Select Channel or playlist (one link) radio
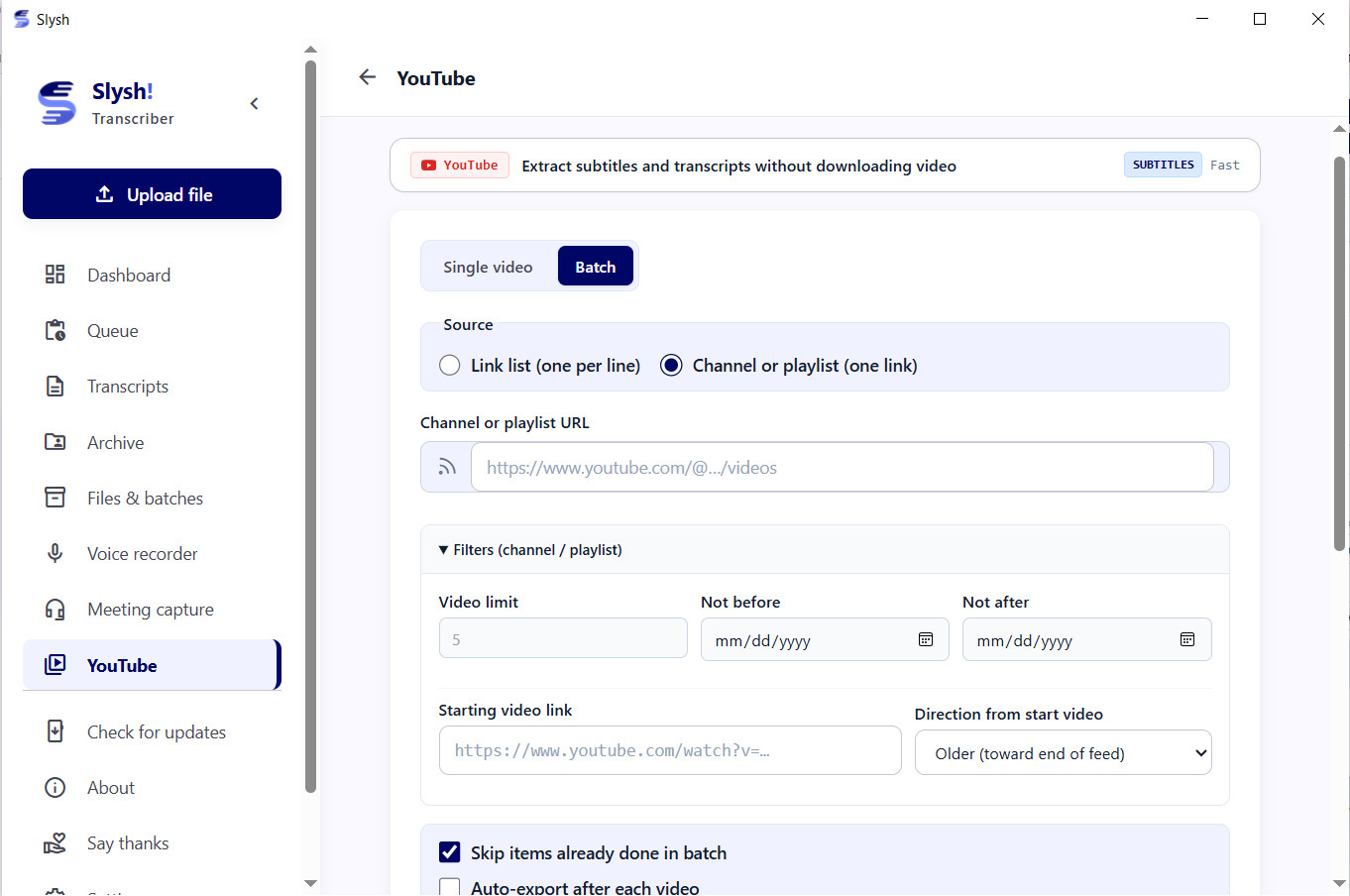This screenshot has height=896, width=1350. [671, 365]
